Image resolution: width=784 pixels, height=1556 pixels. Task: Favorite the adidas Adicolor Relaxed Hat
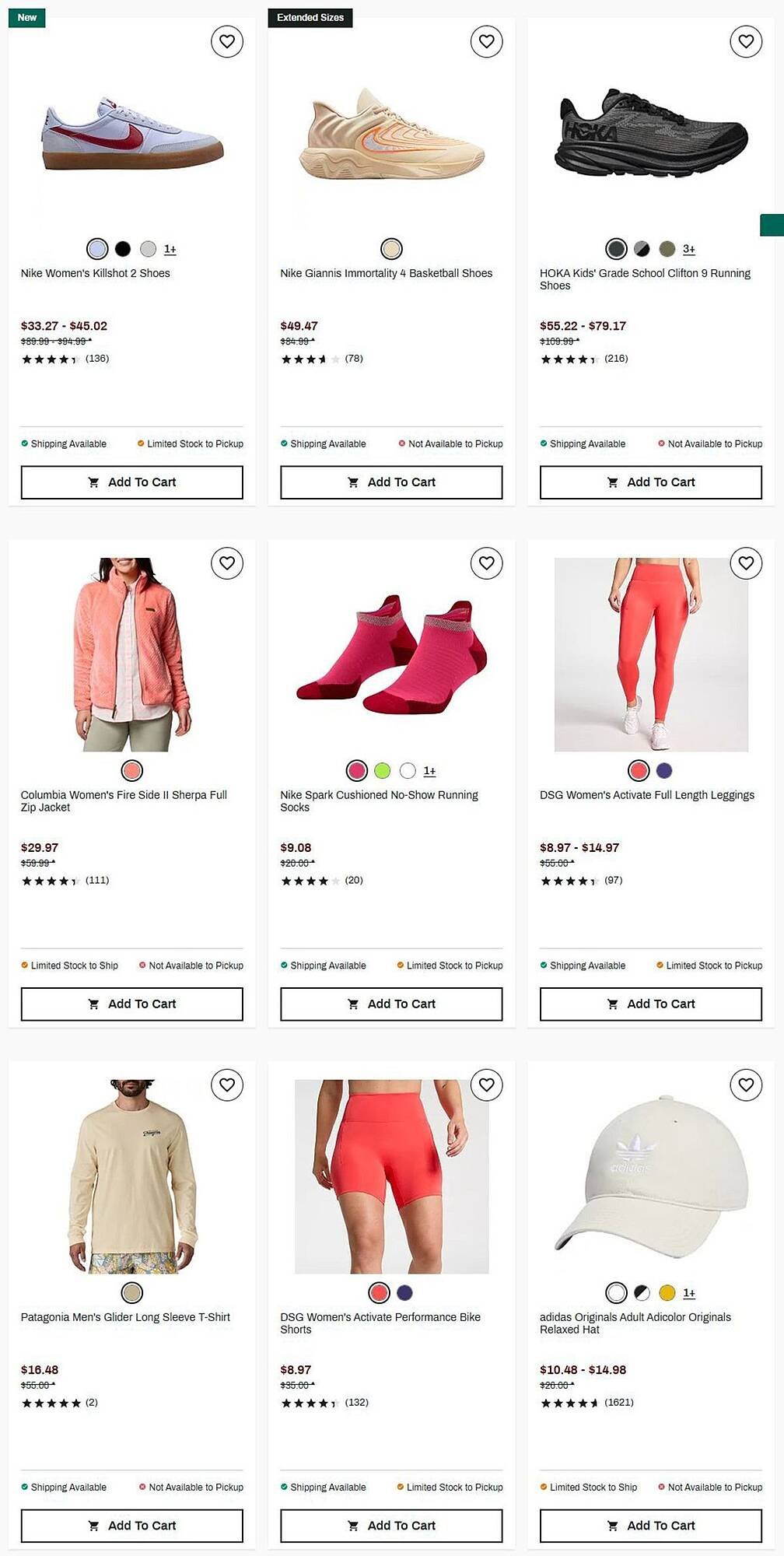click(x=746, y=1085)
